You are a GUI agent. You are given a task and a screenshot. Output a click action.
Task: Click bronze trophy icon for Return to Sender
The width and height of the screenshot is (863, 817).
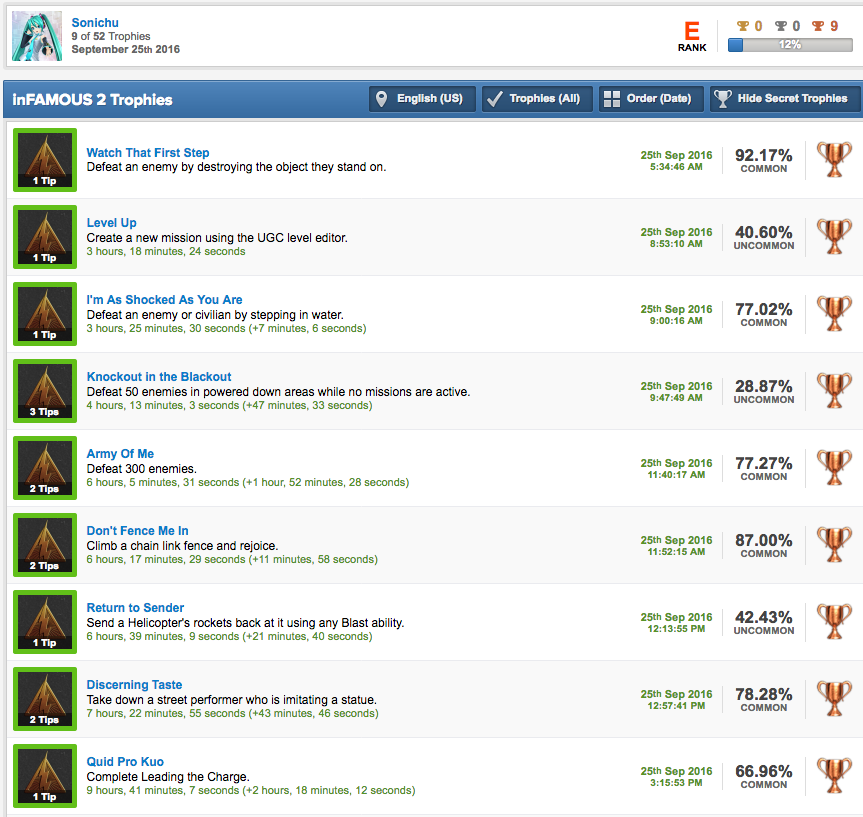point(834,622)
